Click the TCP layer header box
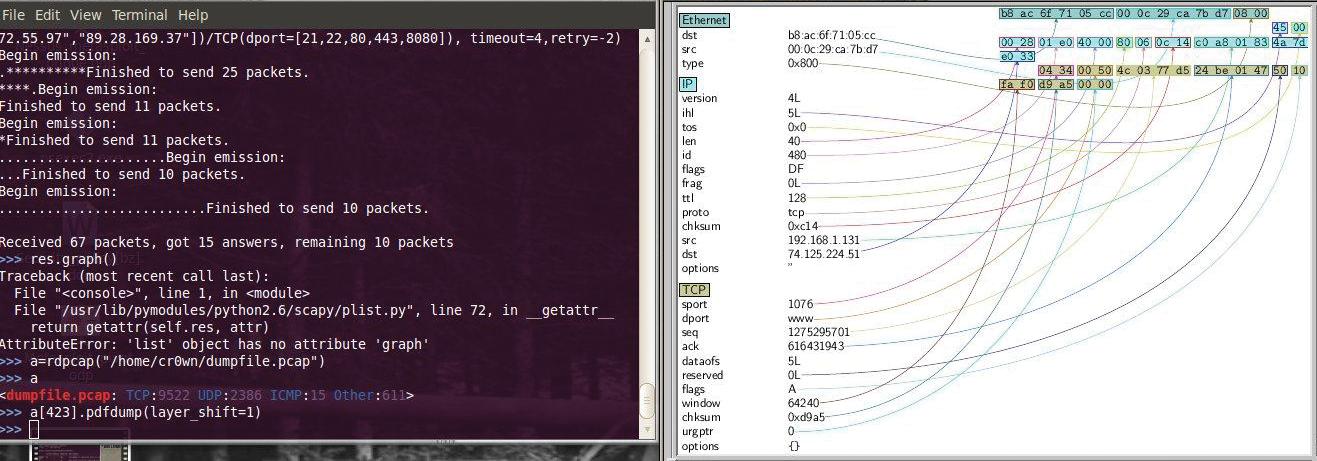This screenshot has width=1317, height=461. point(693,290)
